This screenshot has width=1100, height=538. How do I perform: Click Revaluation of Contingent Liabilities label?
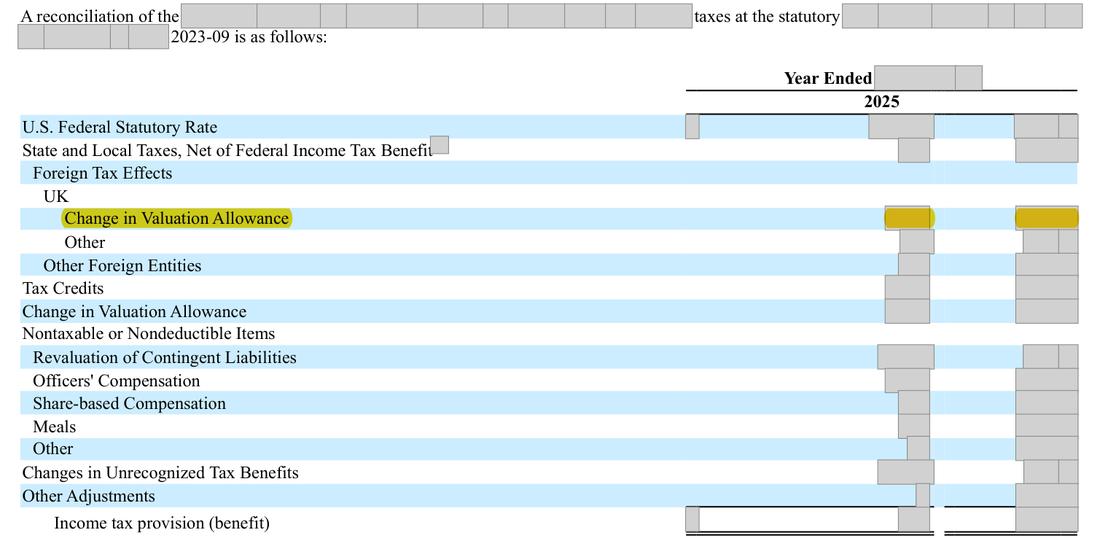coord(165,358)
